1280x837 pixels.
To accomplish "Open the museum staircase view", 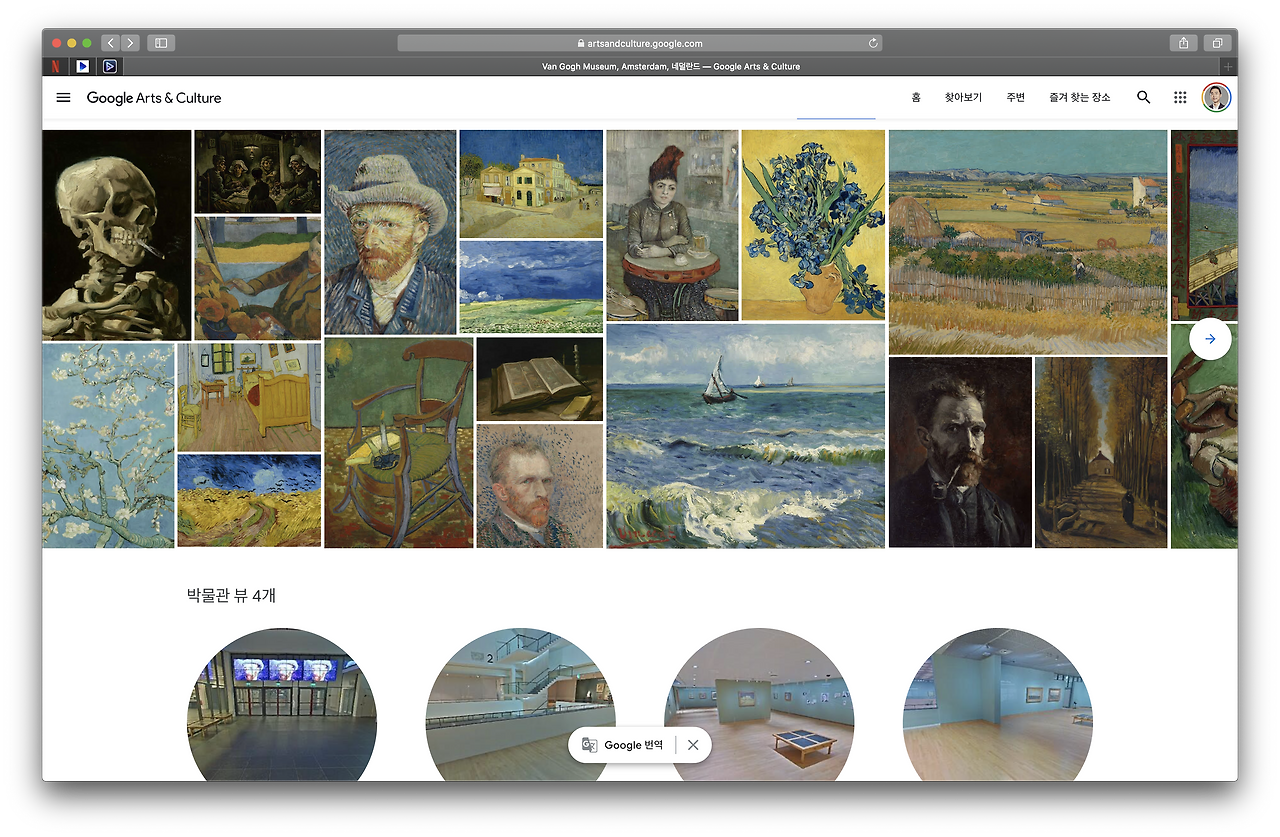I will (521, 705).
